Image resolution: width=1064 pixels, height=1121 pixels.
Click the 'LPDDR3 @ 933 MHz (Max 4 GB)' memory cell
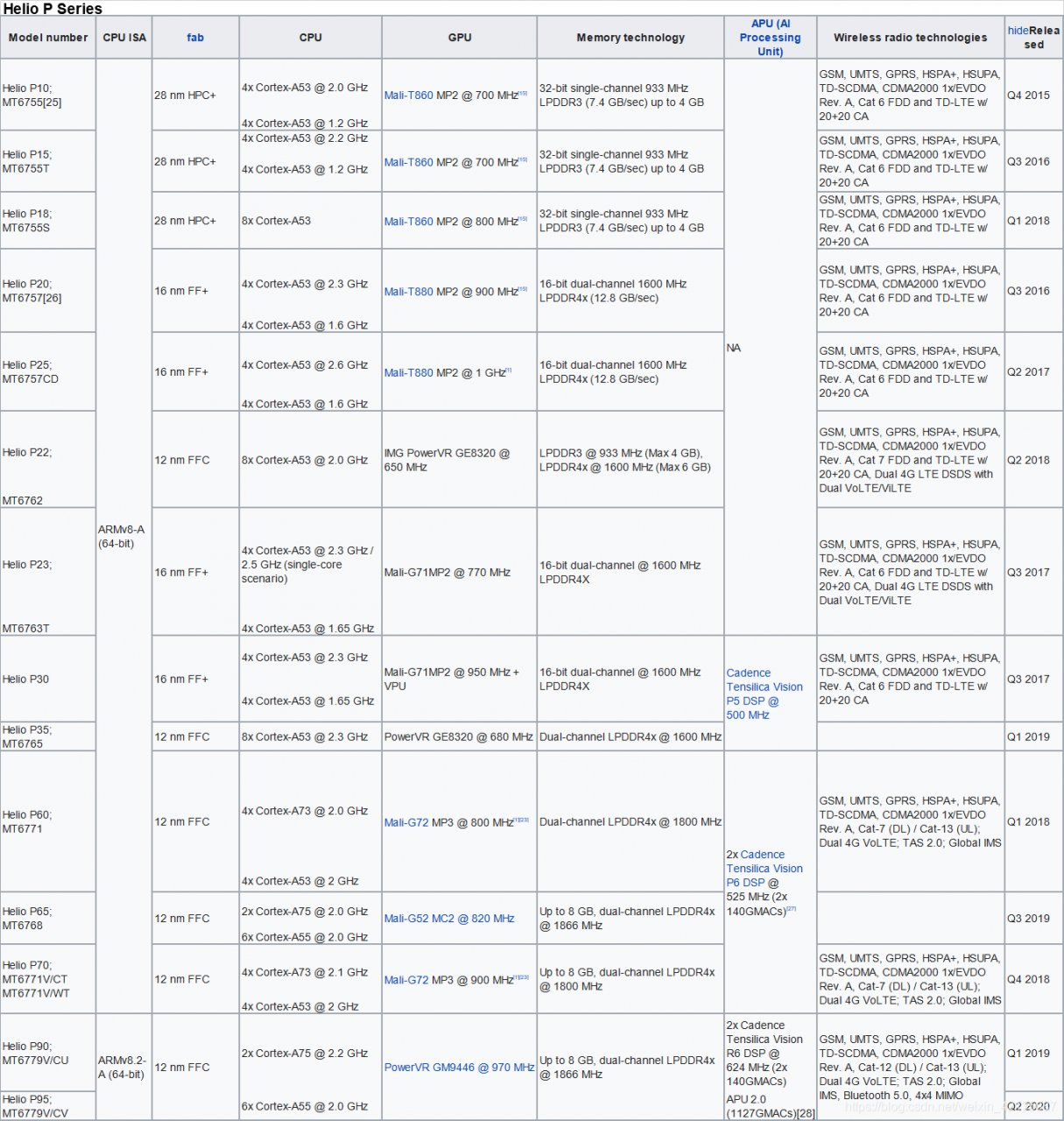(631, 460)
